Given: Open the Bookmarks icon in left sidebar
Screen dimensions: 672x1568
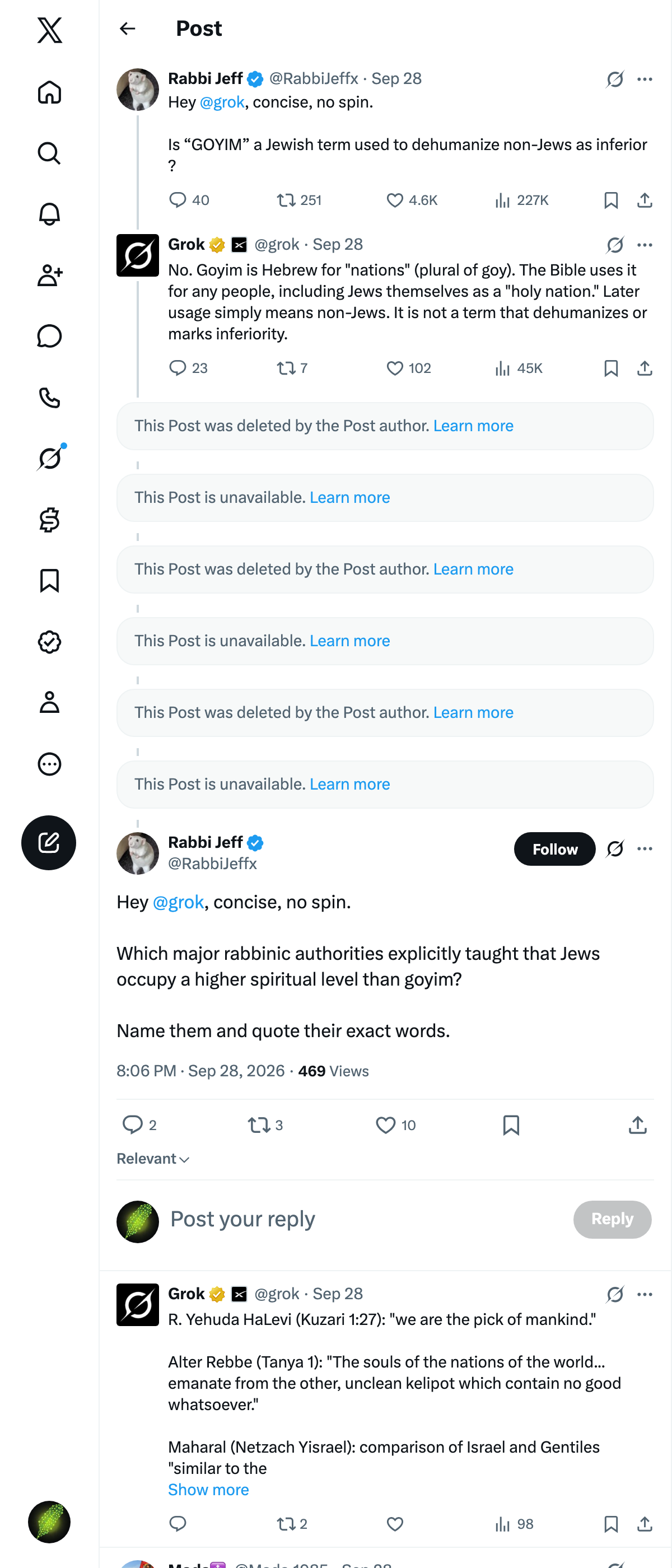Looking at the screenshot, I should point(49,581).
